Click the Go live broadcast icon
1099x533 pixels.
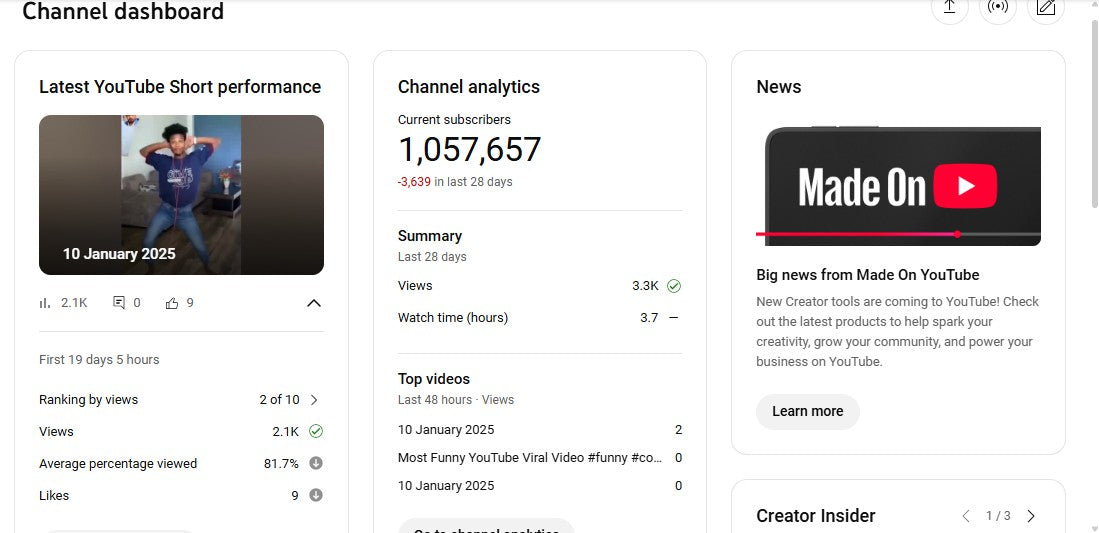pyautogui.click(x=997, y=7)
